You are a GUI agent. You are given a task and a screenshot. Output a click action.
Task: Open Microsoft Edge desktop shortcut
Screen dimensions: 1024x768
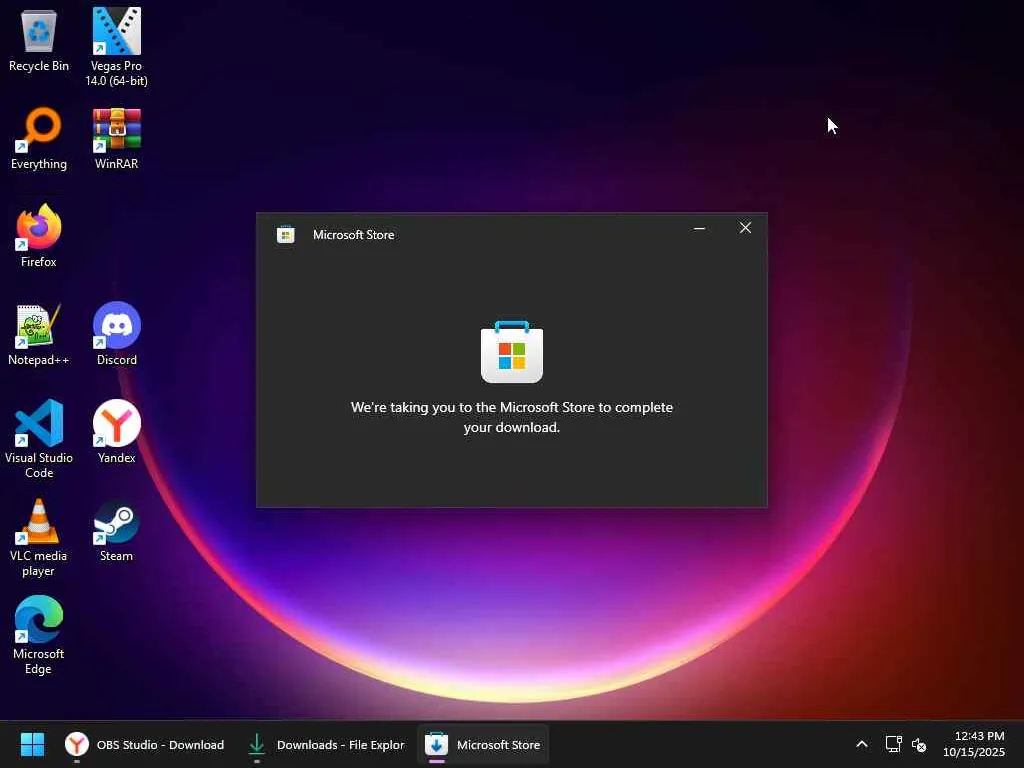coord(39,636)
